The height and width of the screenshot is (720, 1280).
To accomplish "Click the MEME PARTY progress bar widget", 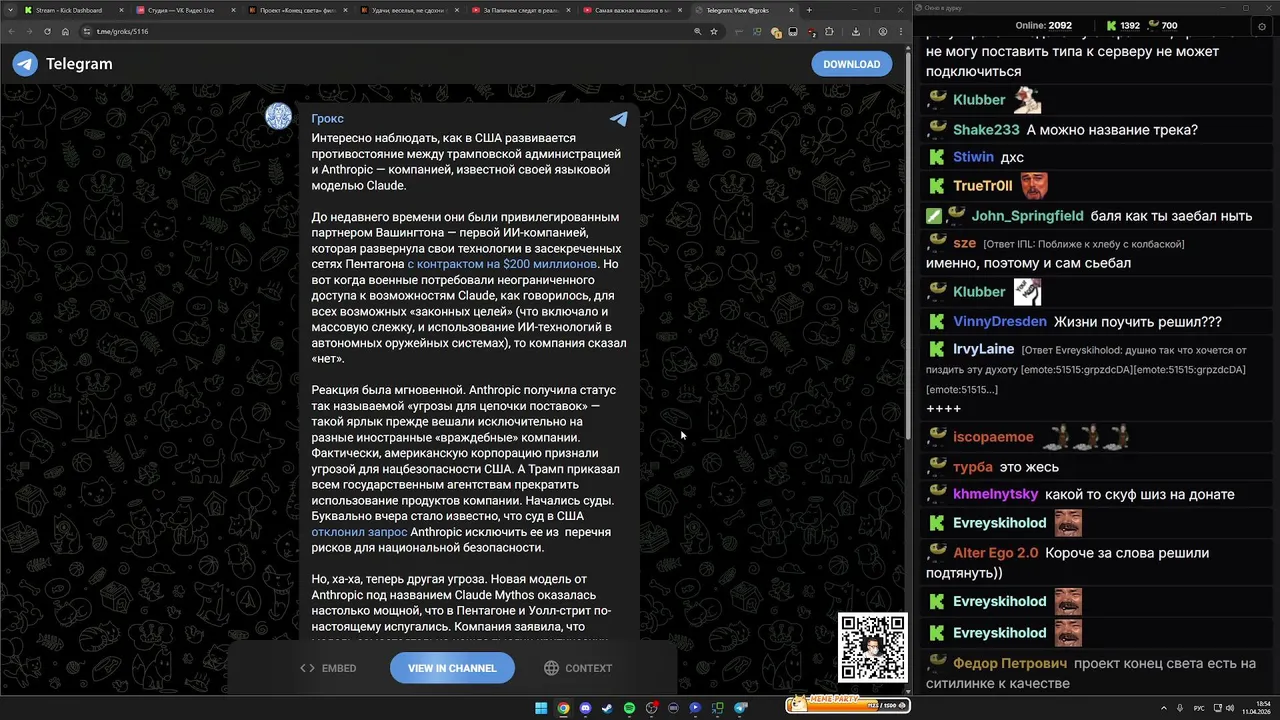I will [846, 704].
